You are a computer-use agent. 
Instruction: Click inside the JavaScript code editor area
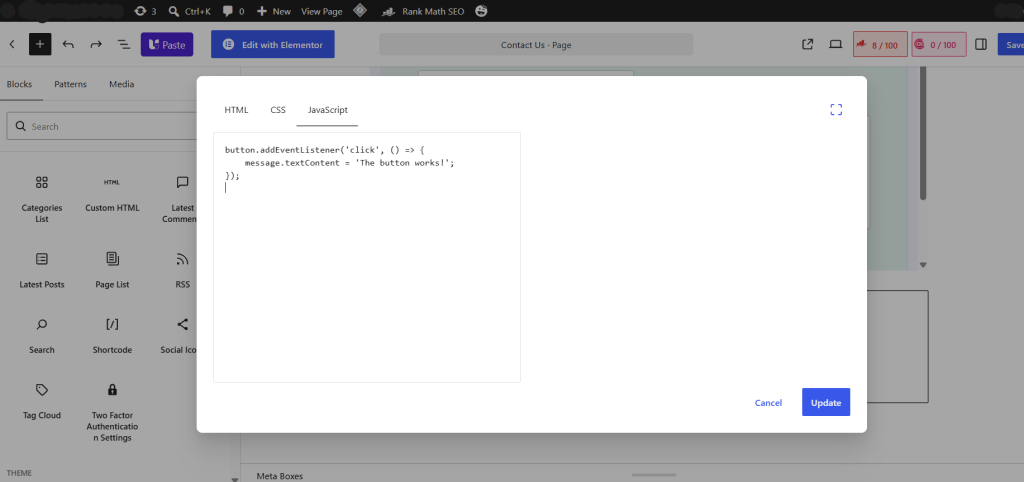pos(366,257)
